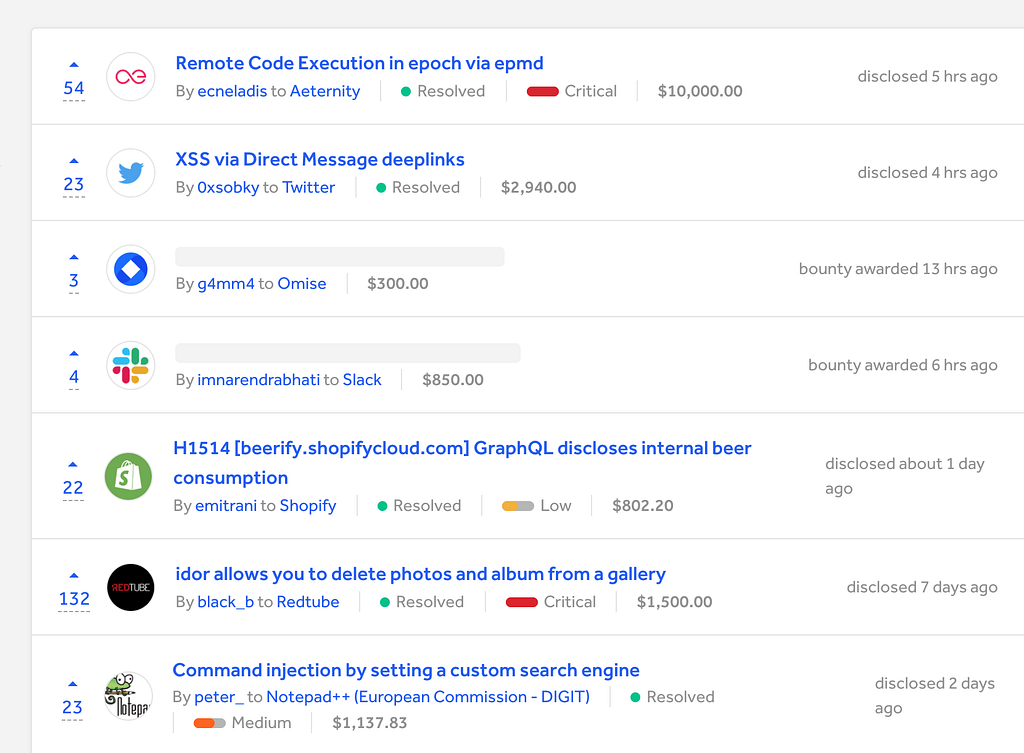The image size is (1024, 753).
Task: Upvote the Remote Code Execution report
Action: point(74,64)
